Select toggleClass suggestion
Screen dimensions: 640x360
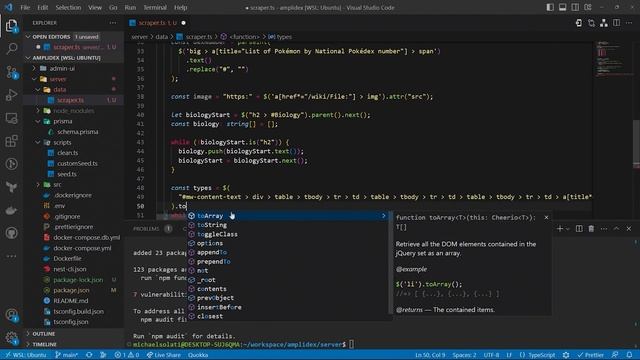287,234
